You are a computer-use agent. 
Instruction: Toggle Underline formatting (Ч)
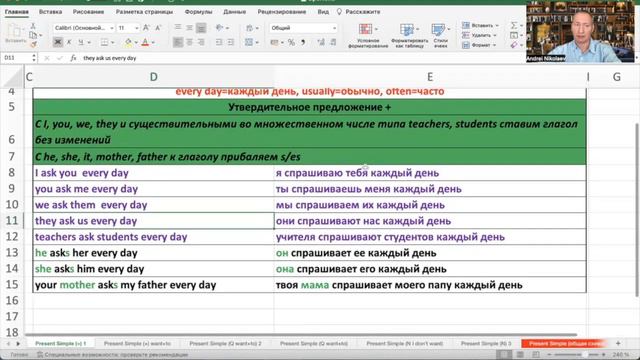tap(80, 42)
